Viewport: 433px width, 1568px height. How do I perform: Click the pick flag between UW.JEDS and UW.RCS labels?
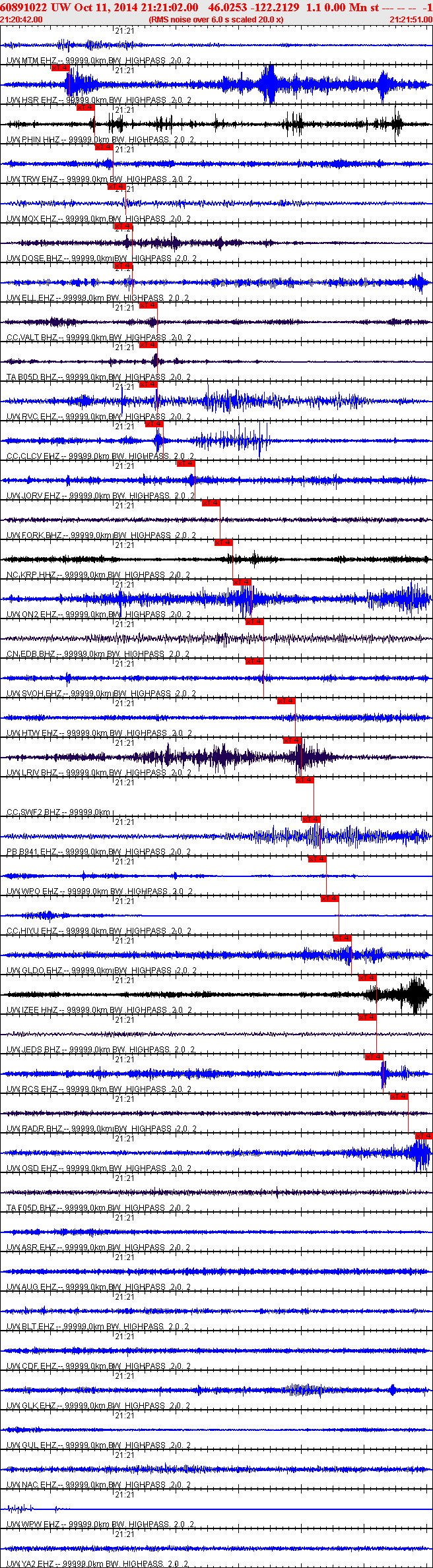tap(374, 1057)
